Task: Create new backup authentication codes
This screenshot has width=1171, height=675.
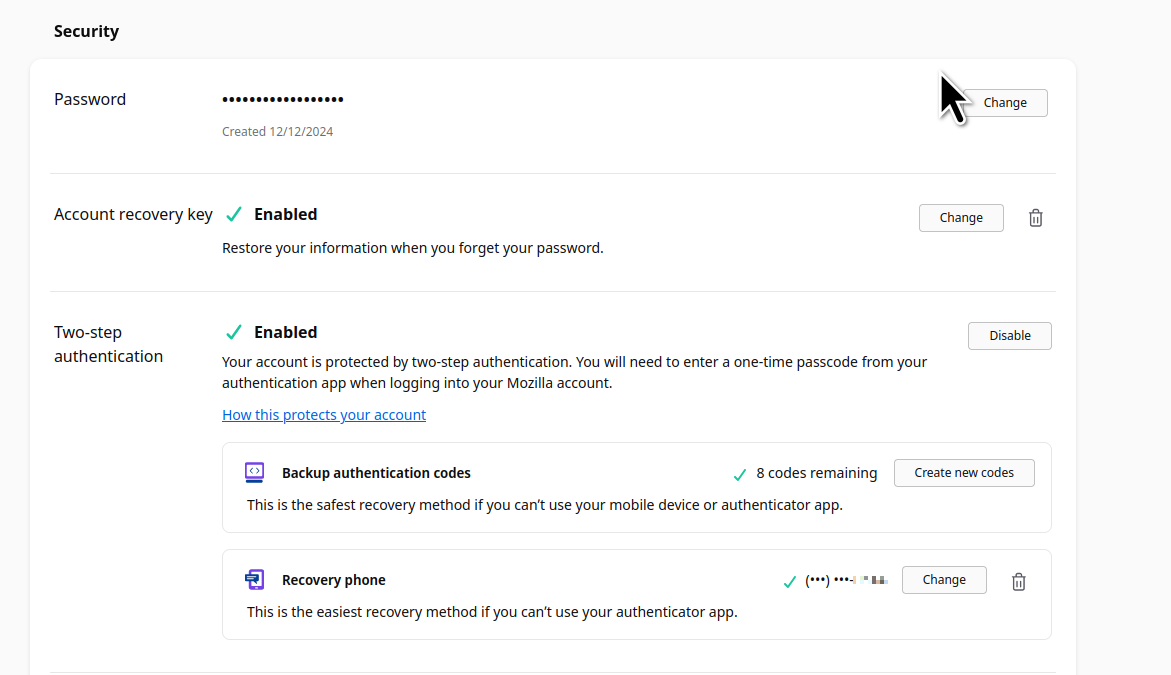Action: (x=963, y=473)
